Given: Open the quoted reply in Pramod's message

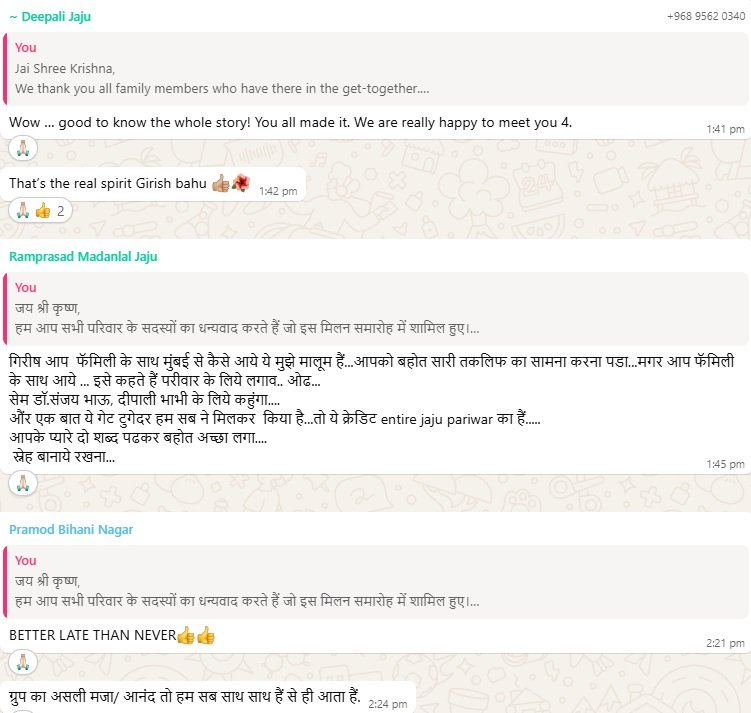Looking at the screenshot, I should click(x=376, y=582).
